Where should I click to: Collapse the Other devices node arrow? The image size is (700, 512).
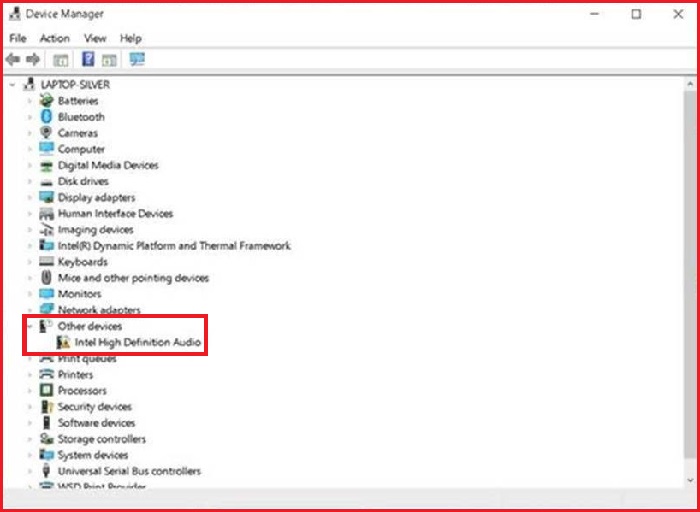click(30, 326)
